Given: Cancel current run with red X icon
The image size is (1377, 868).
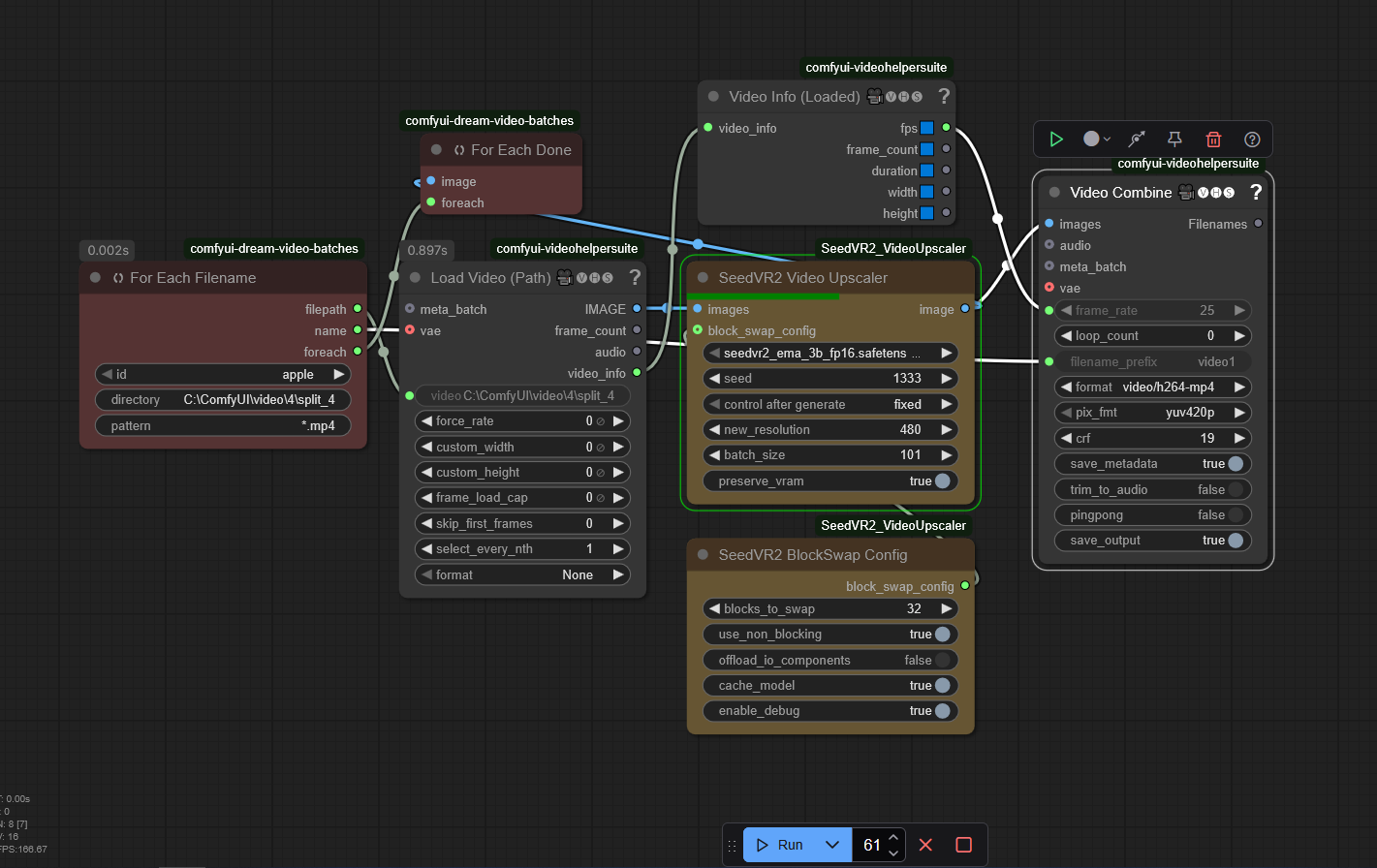Looking at the screenshot, I should (925, 845).
